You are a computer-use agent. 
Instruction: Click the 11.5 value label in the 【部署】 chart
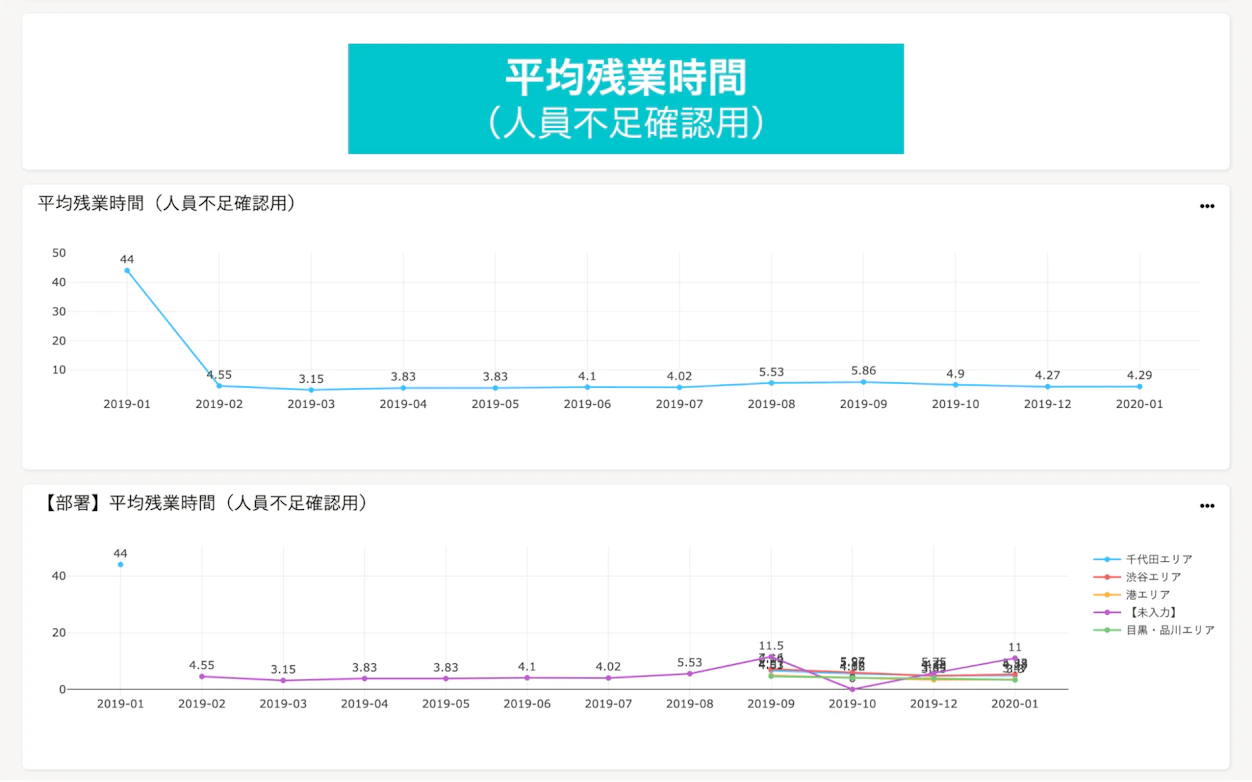tap(771, 646)
